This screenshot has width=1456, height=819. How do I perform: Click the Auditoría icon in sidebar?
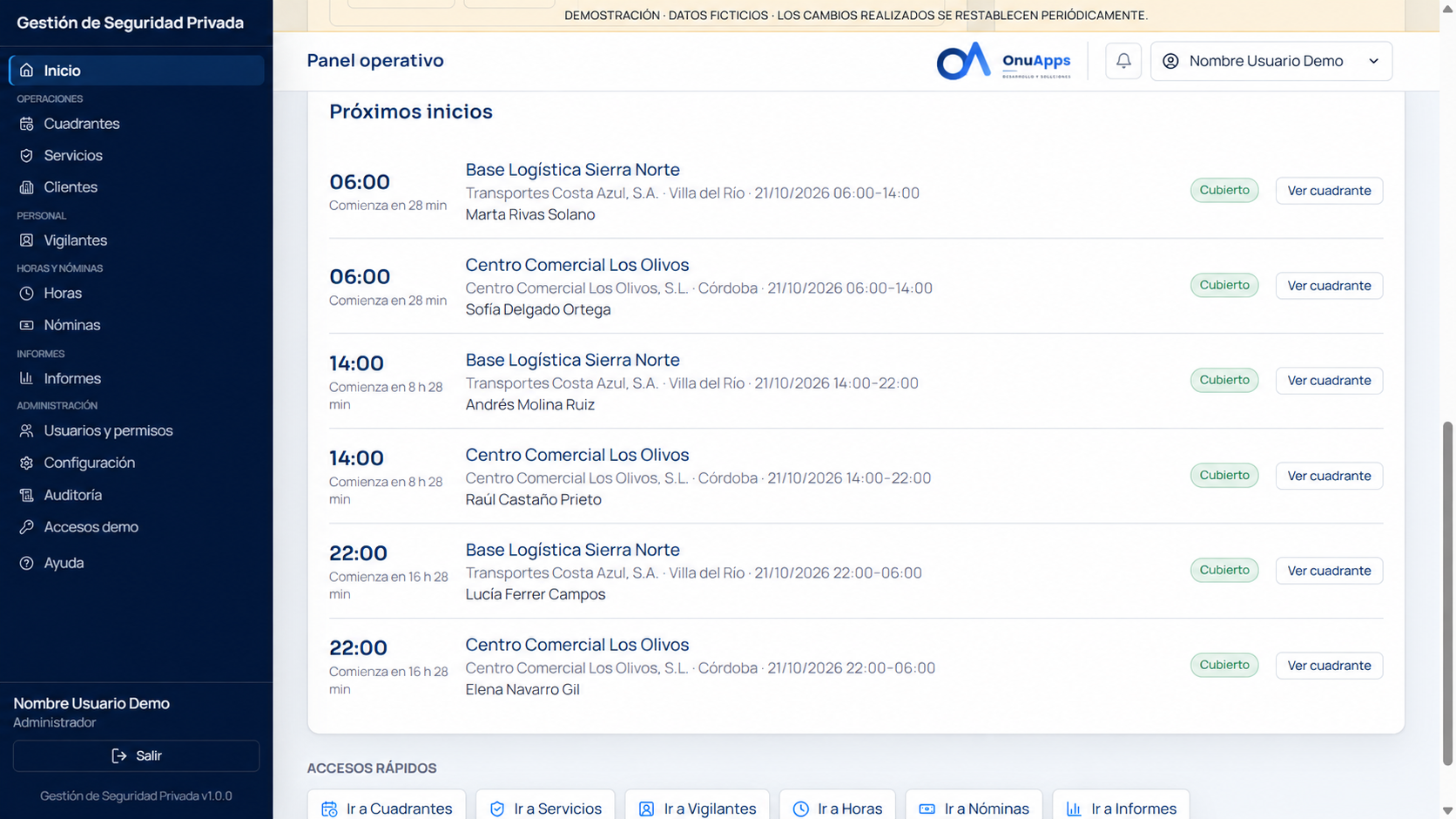pyautogui.click(x=27, y=495)
